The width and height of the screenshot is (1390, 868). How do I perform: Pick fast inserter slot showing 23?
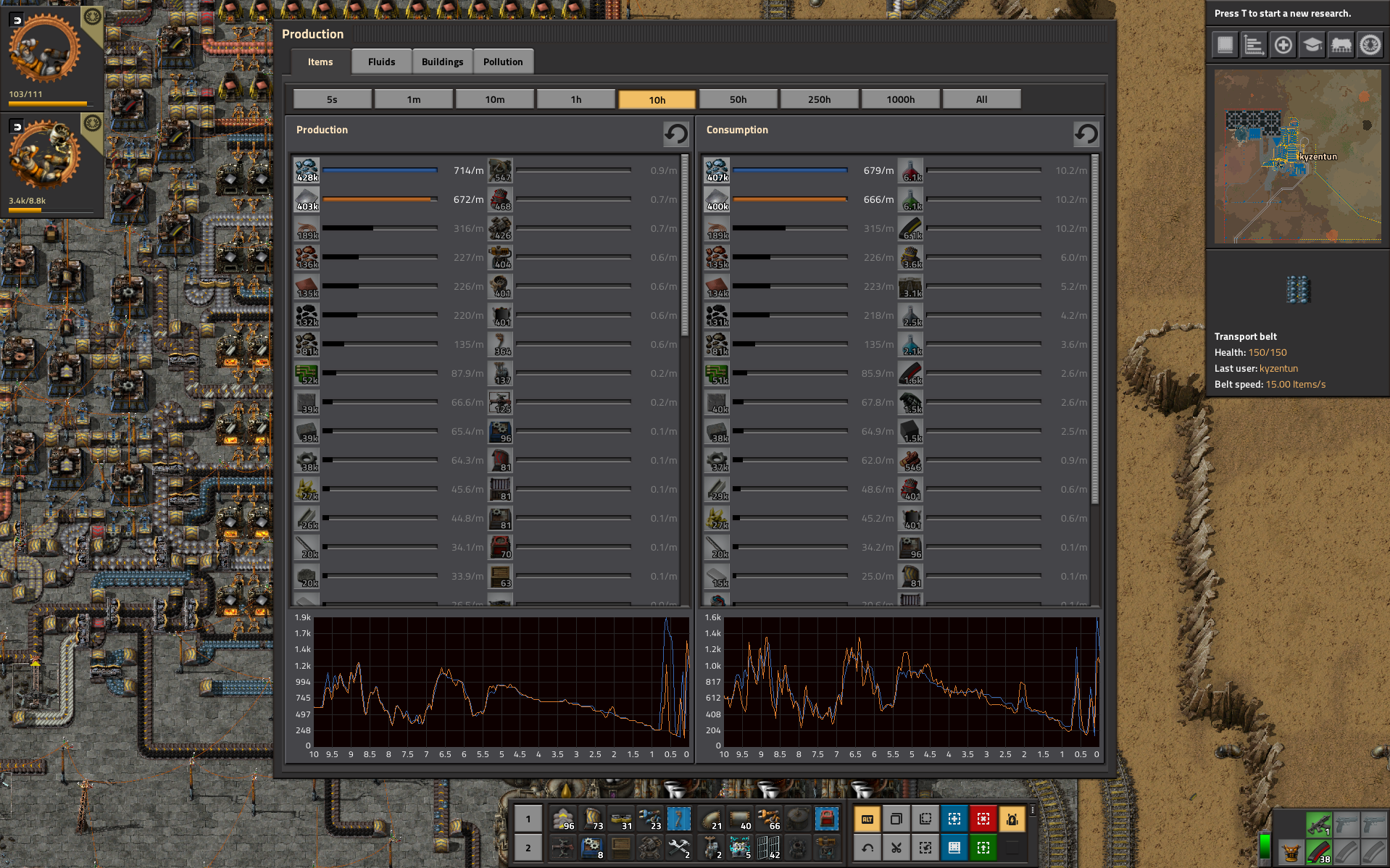coord(650,819)
